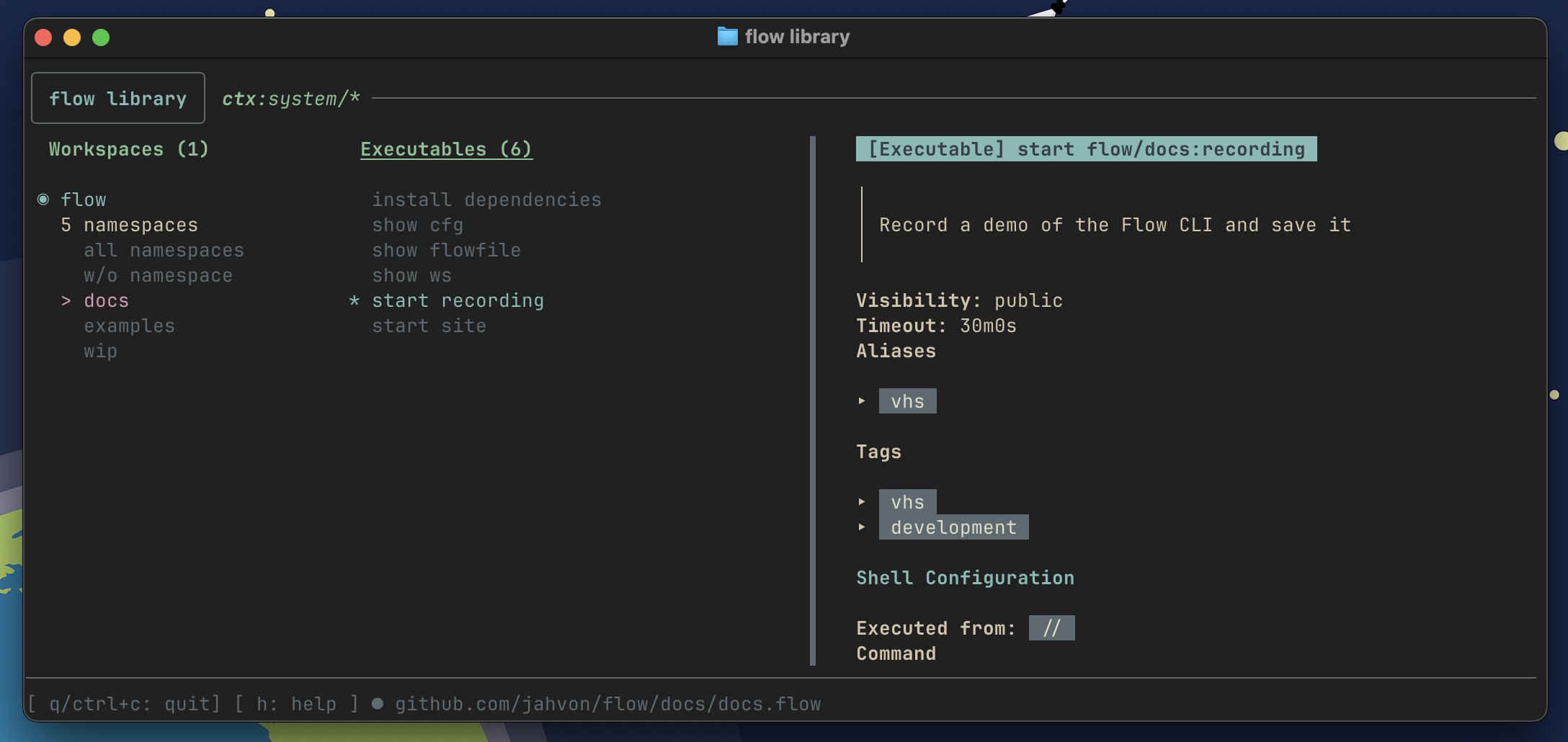Click the folder icon in title bar

click(727, 37)
